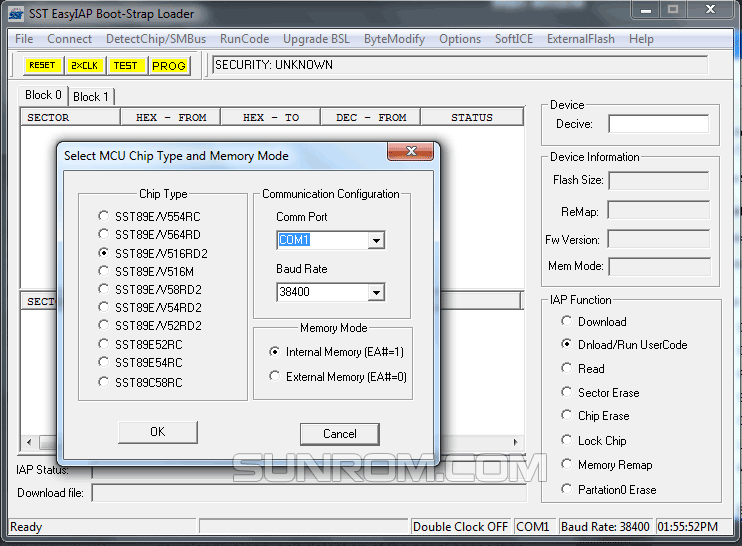Open the Baud Rate dropdown

[x=376, y=292]
